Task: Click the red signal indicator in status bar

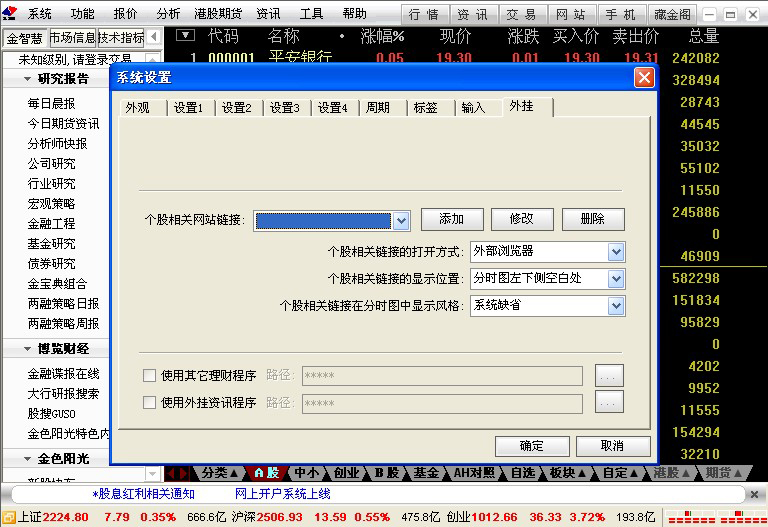Action: 716,517
